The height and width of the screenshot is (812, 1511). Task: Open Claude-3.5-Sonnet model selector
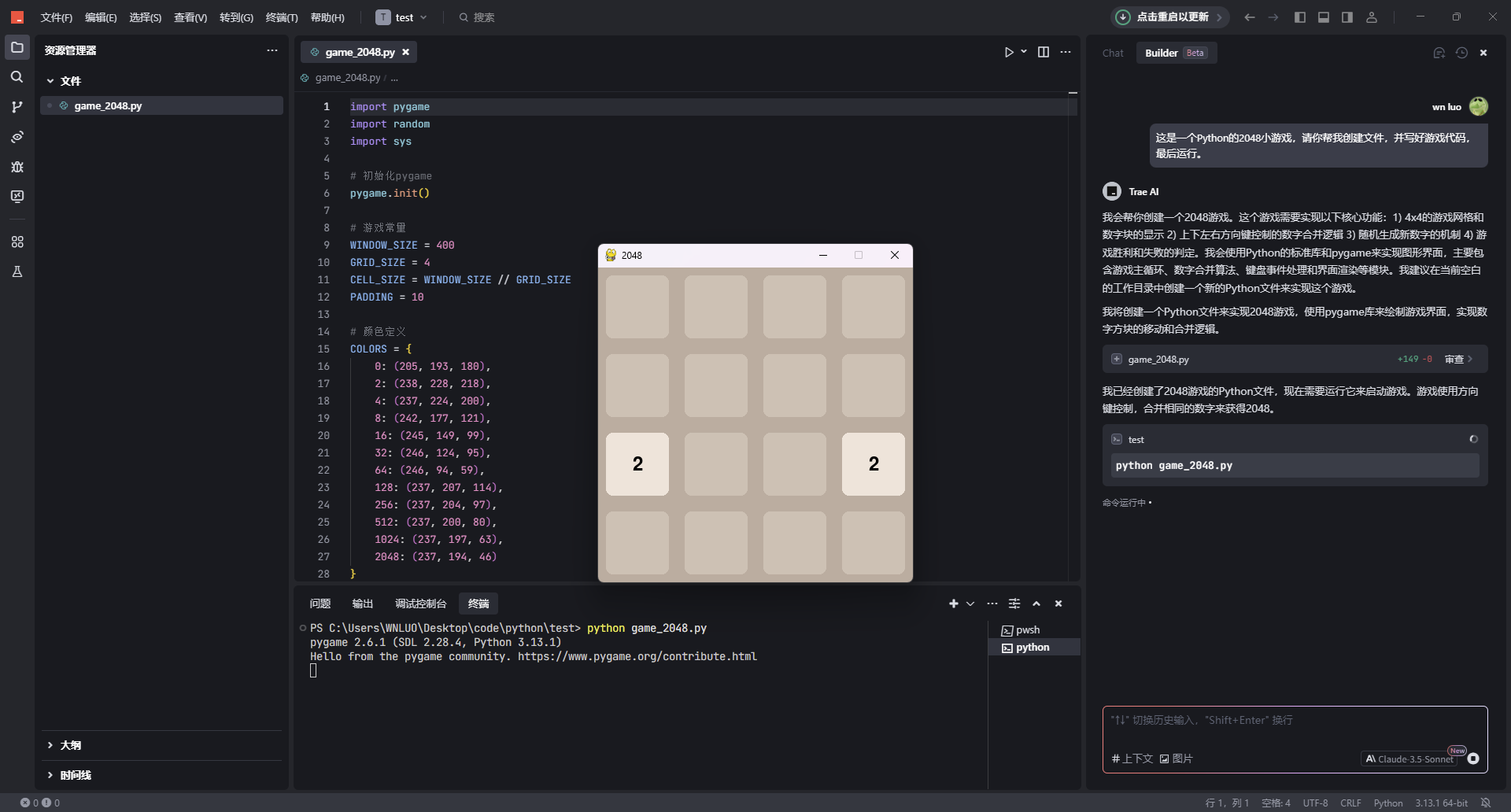[x=1409, y=758]
